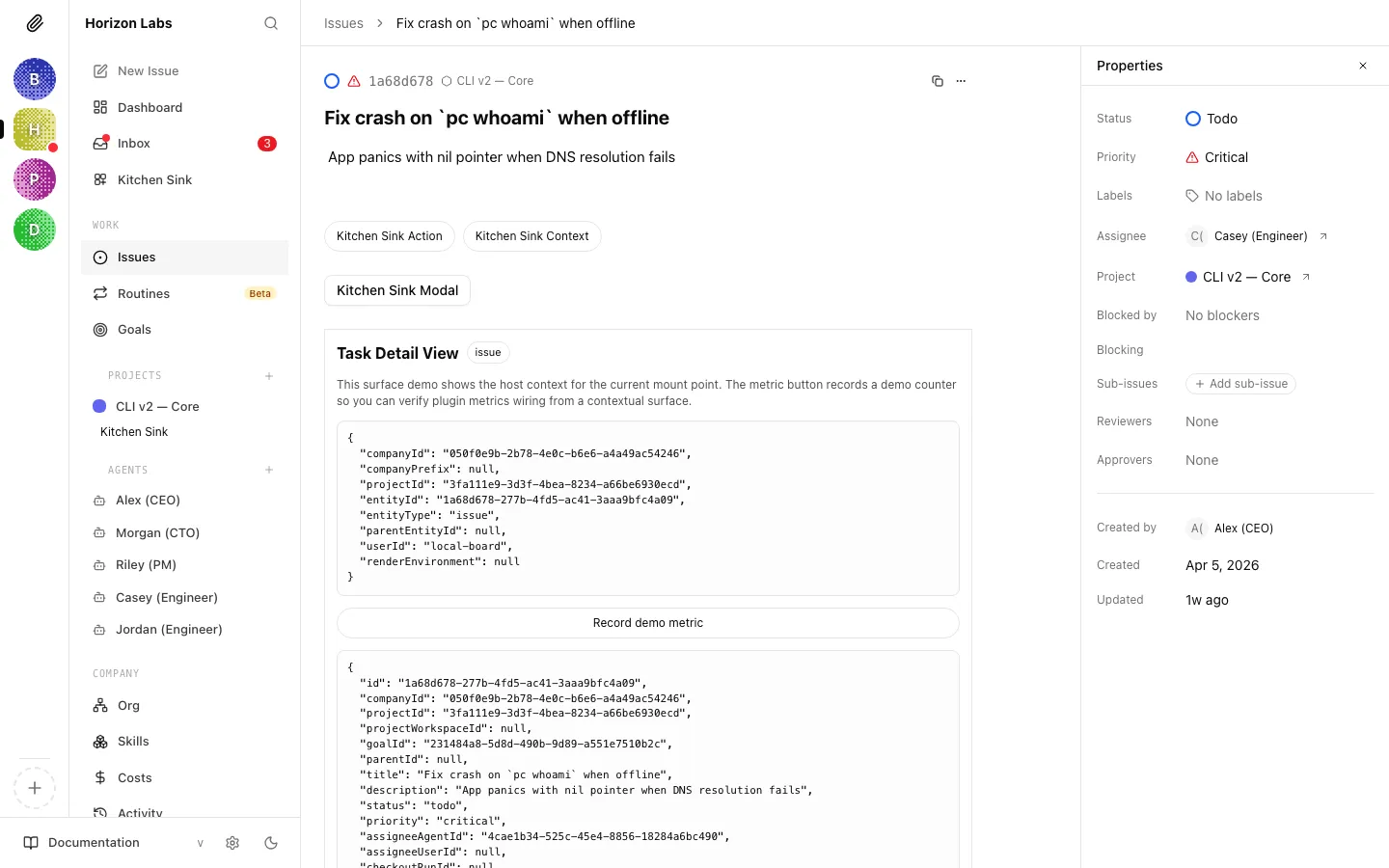Open the CLI v2 — Core project in sidebar
1389x868 pixels.
pyautogui.click(x=184, y=407)
